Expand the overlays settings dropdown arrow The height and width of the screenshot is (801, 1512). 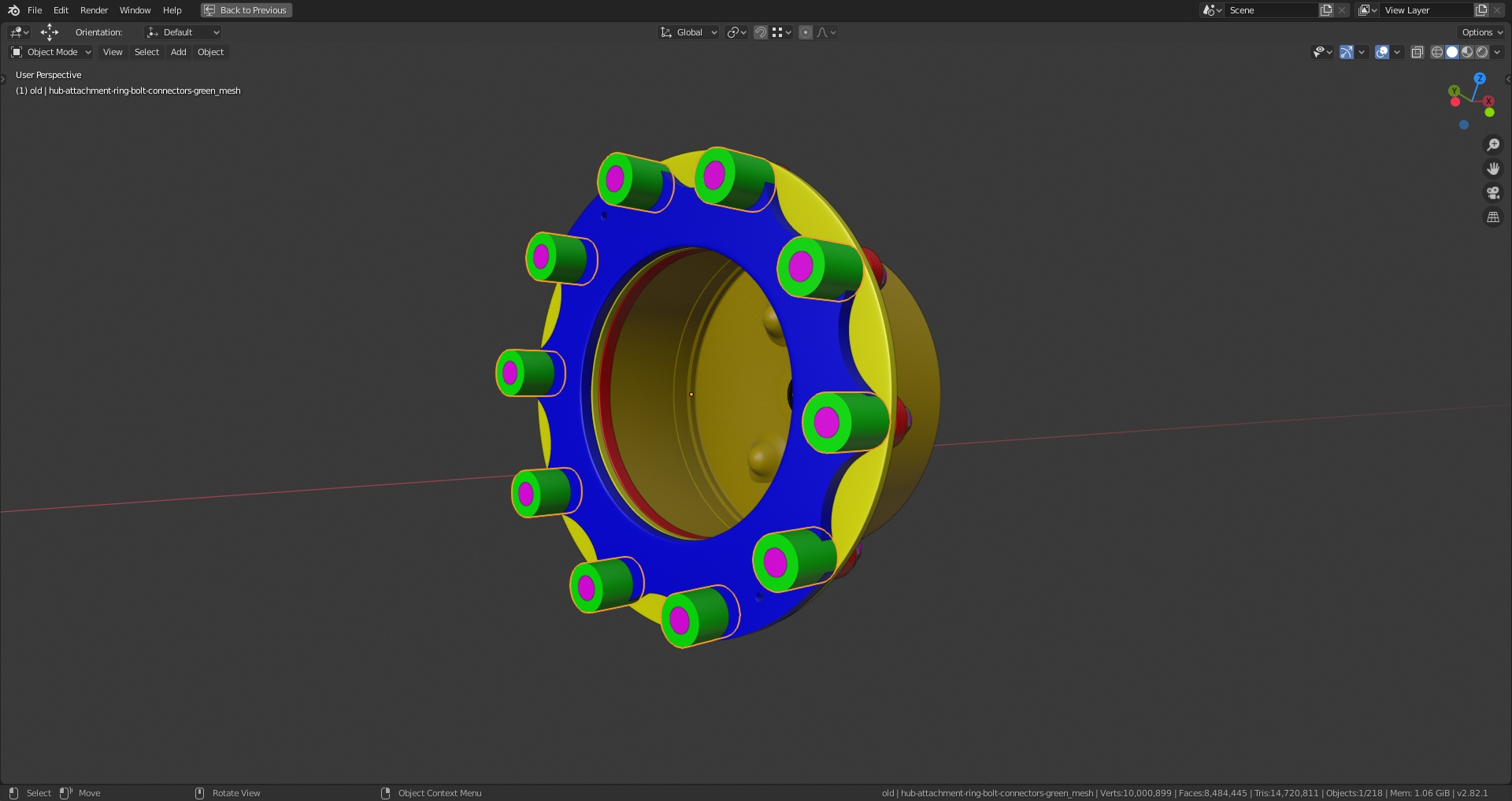point(1397,52)
